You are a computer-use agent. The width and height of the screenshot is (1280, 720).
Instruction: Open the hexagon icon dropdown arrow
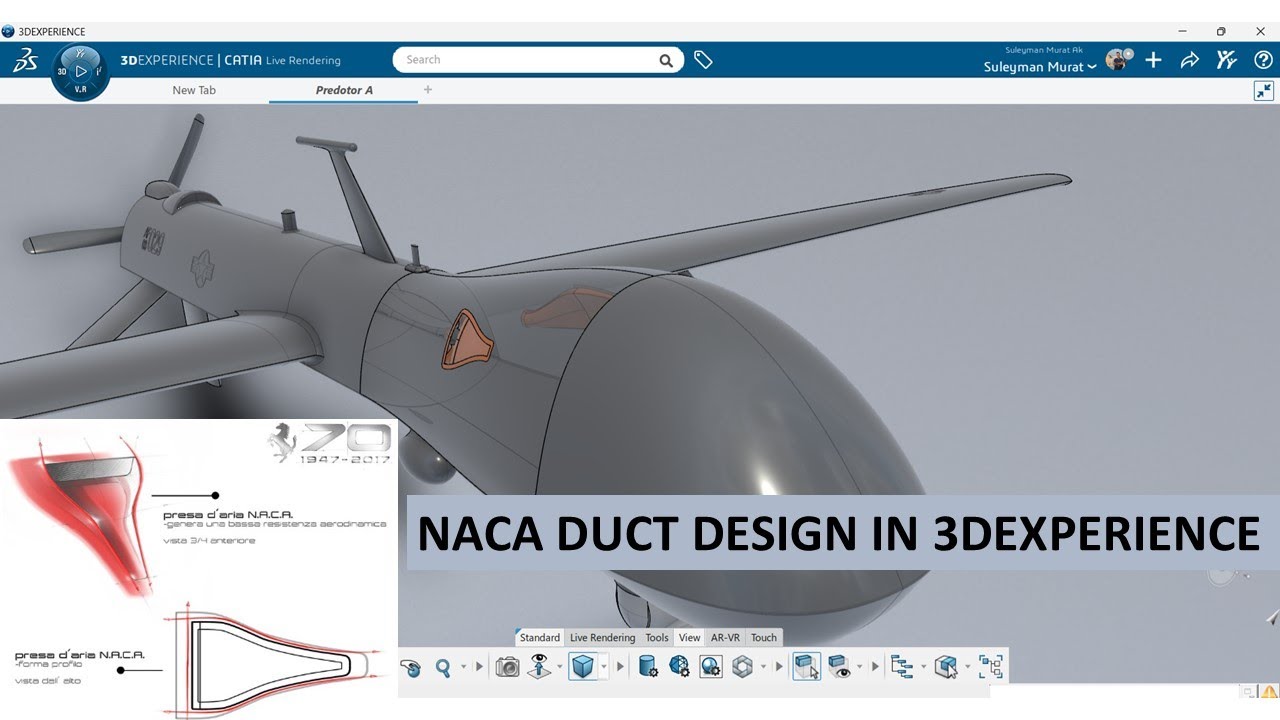pos(763,667)
